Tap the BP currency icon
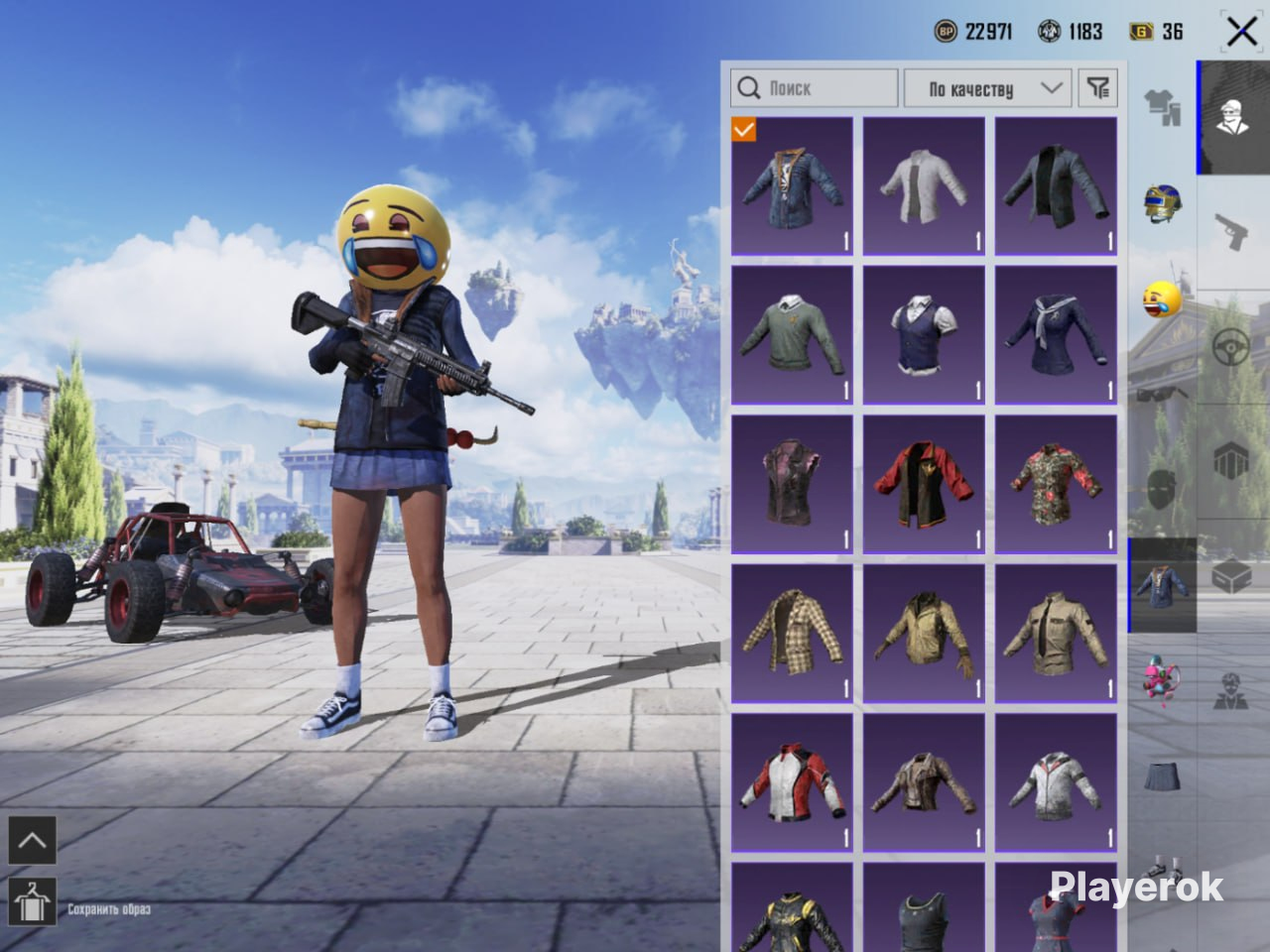 coord(946,32)
